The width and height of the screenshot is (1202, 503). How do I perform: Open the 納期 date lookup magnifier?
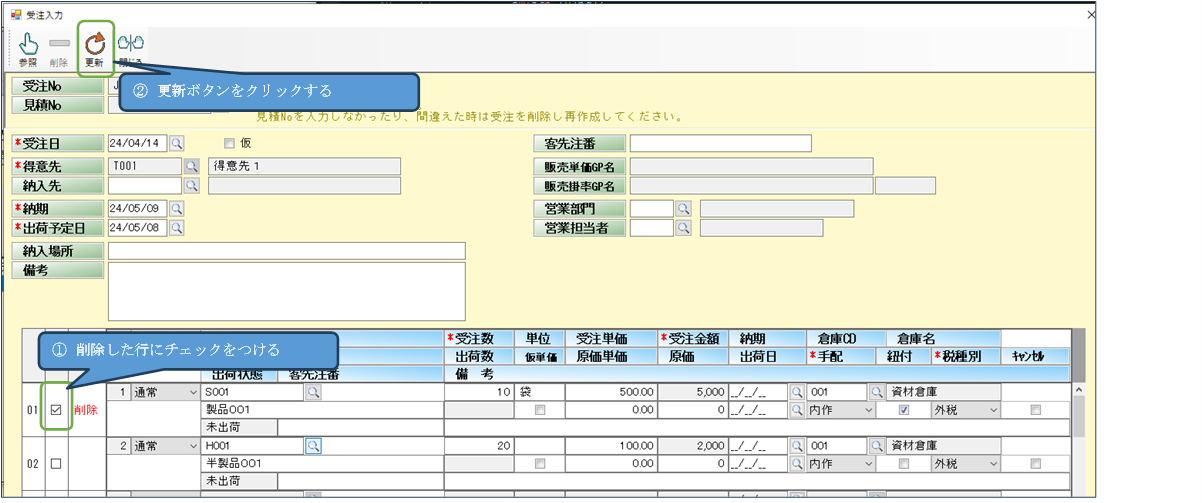[176, 209]
